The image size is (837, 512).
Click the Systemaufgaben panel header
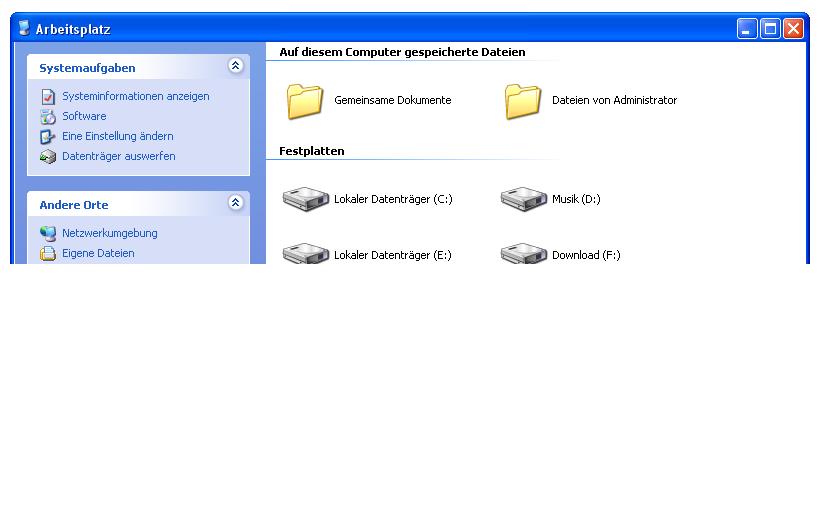tap(138, 67)
